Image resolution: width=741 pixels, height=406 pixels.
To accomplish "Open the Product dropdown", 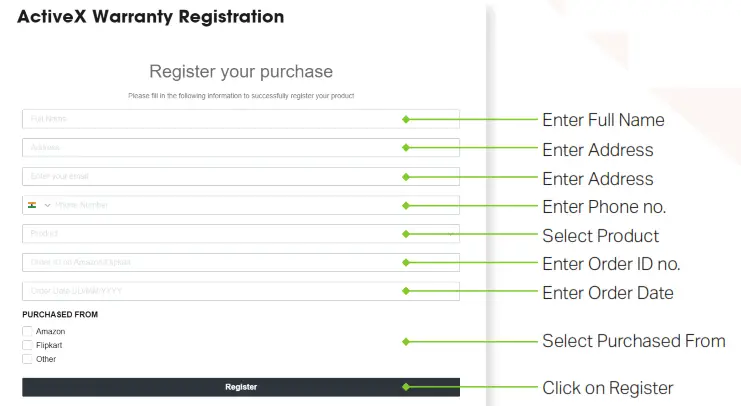I will click(240, 234).
